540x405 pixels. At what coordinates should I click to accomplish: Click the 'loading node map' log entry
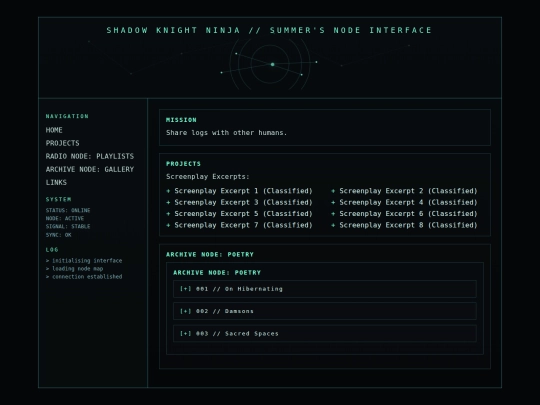coord(74,269)
